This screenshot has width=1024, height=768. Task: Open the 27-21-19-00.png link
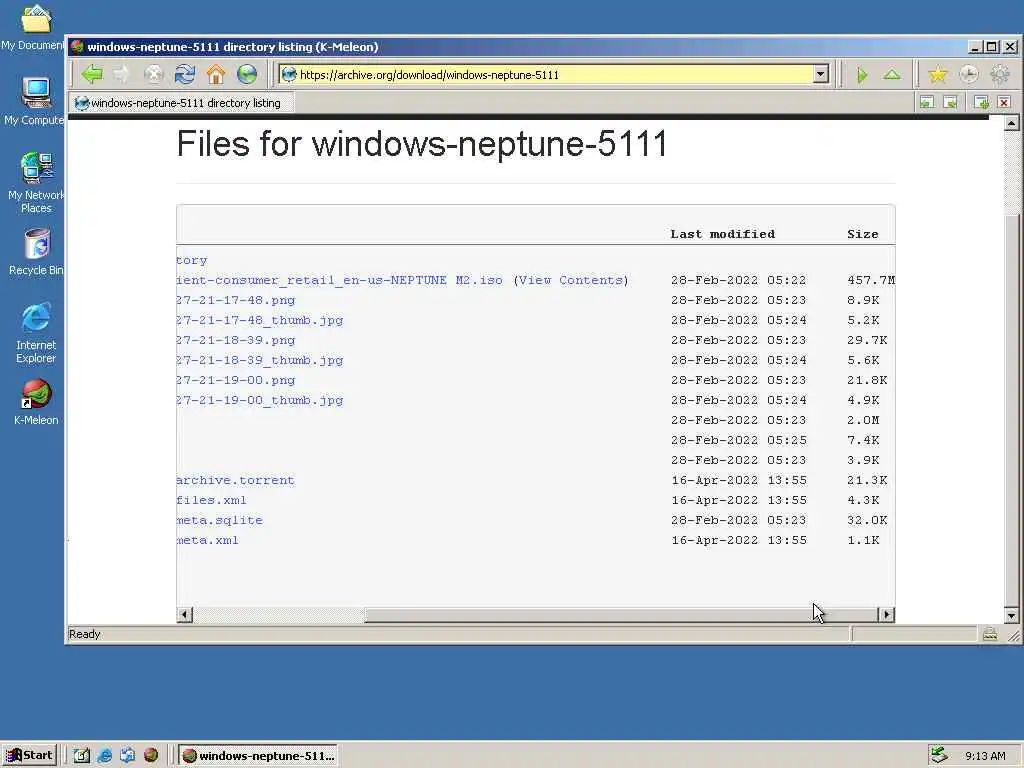236,380
